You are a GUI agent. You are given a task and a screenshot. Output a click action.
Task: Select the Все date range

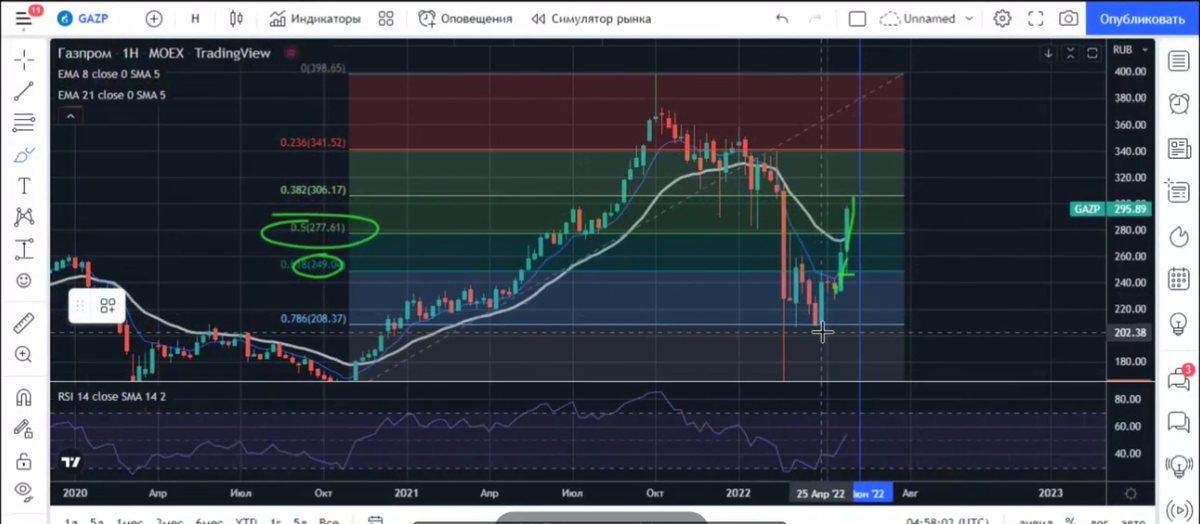329,521
